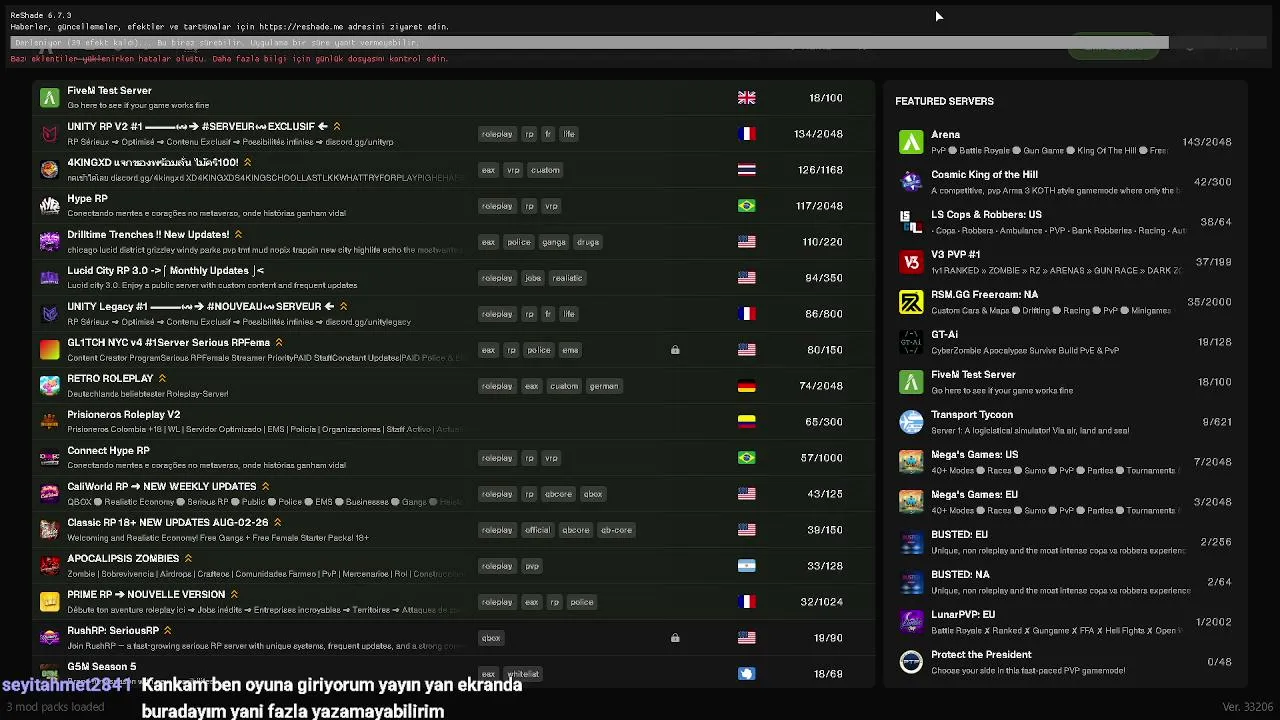
Task: Select the 'realistic' tag on Lucid City row
Action: pos(567,278)
